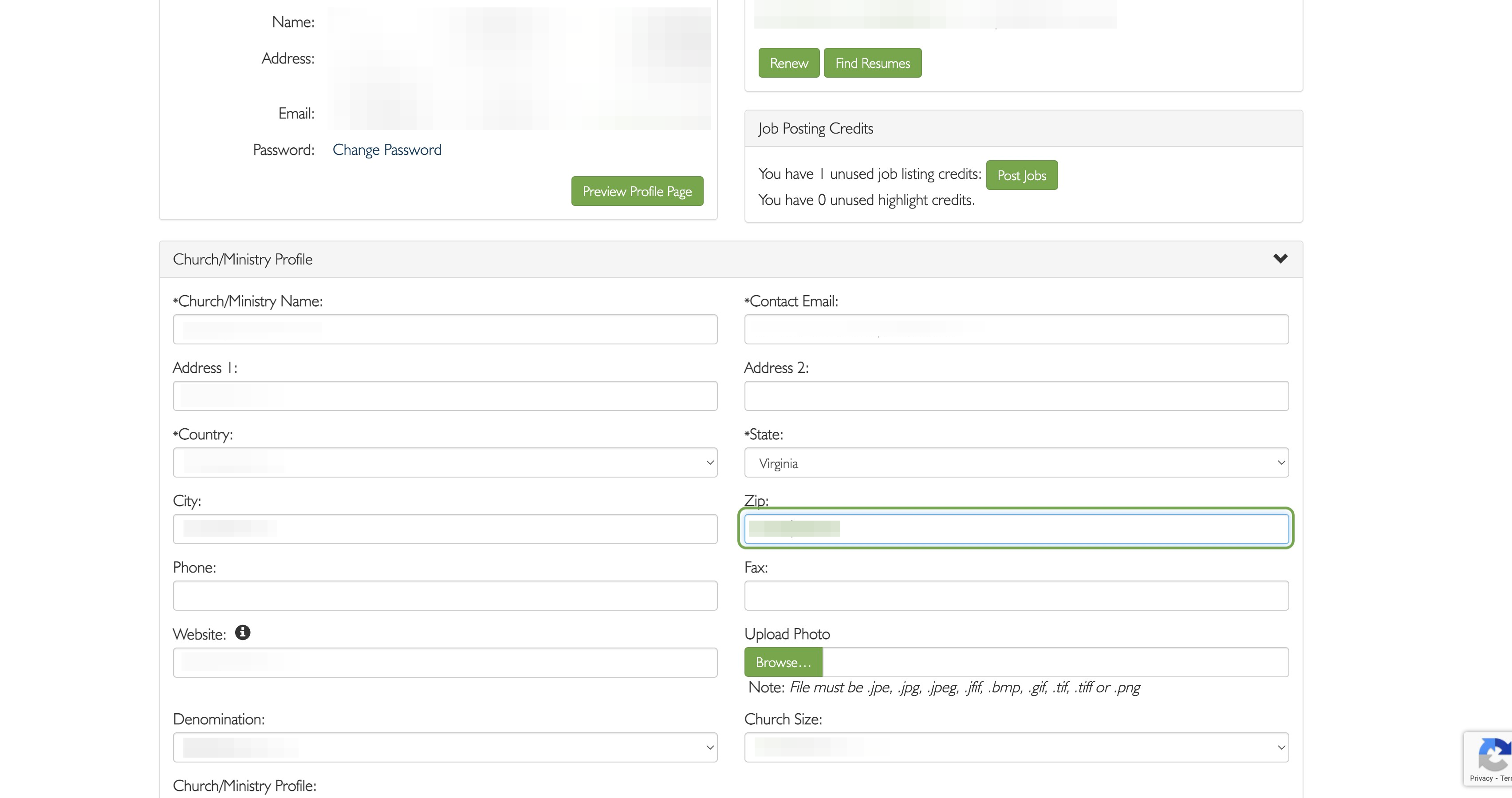Screen dimensions: 1512x798
Task: Focus the Church/Ministry Name field
Action: (445, 329)
